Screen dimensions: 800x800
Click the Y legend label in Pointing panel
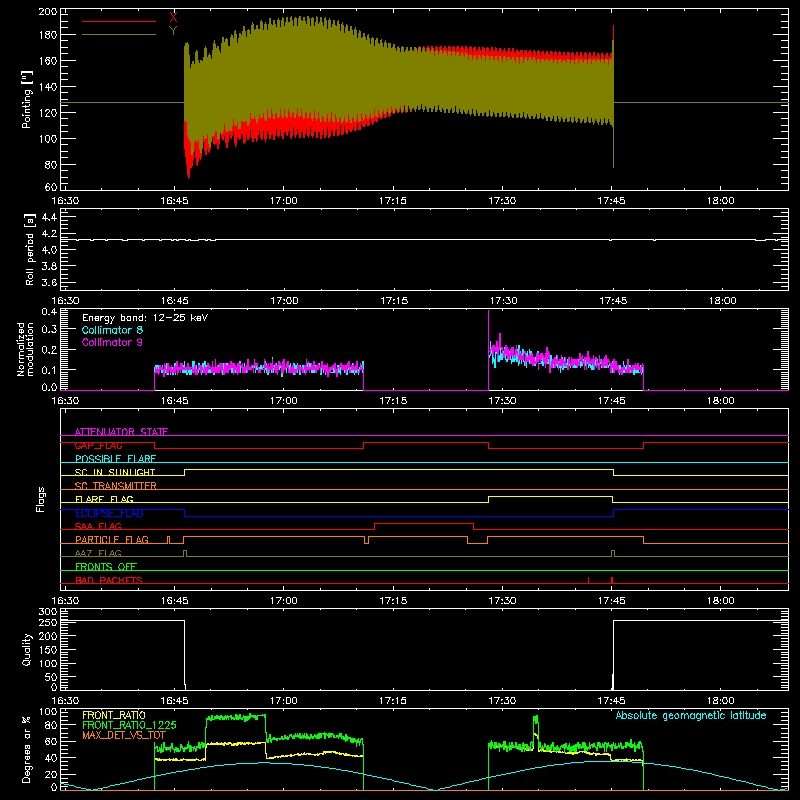pos(173,30)
